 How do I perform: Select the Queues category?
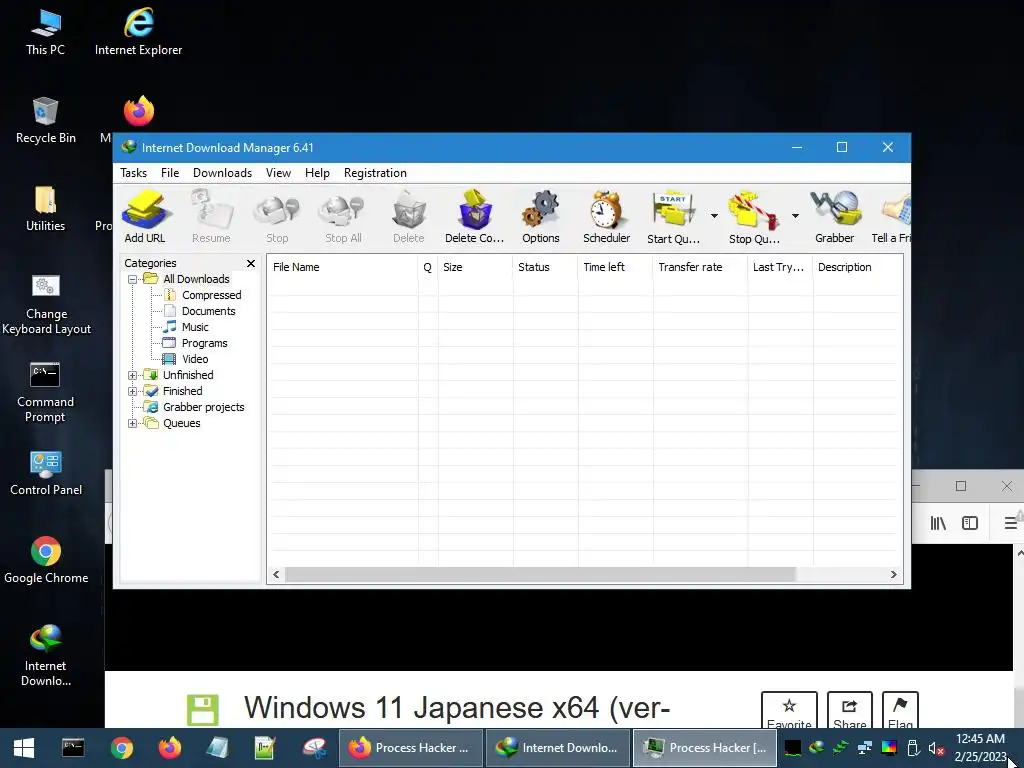pyautogui.click(x=182, y=423)
